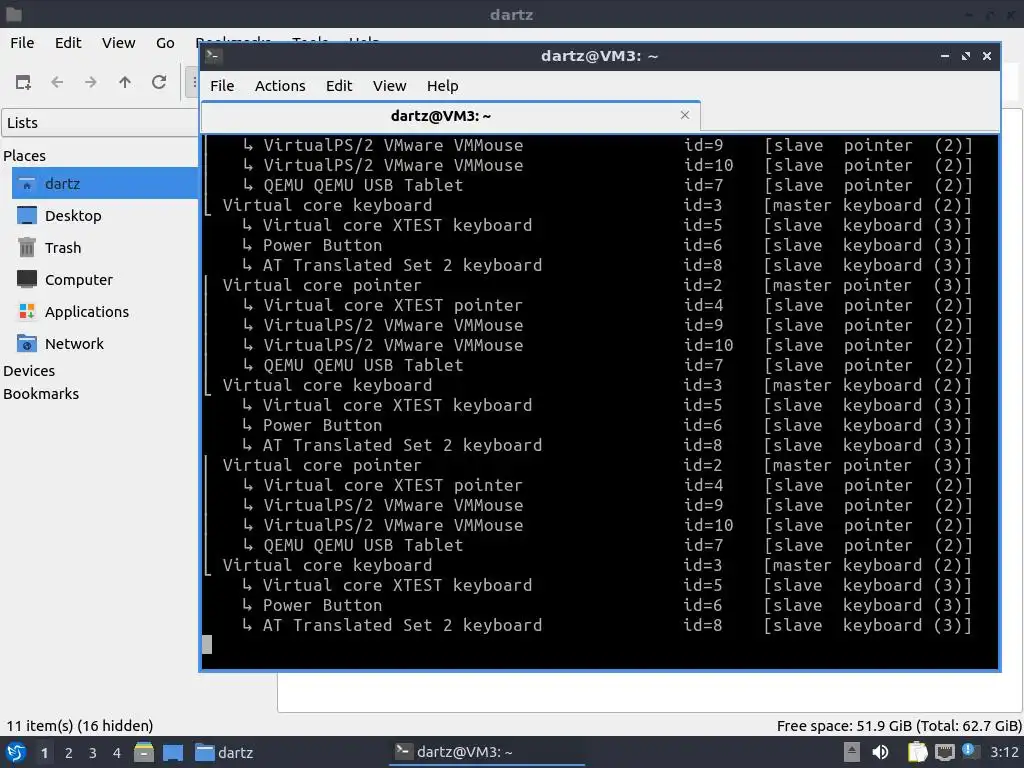The height and width of the screenshot is (768, 1024).
Task: Click the network connection tray icon
Action: coord(944,752)
